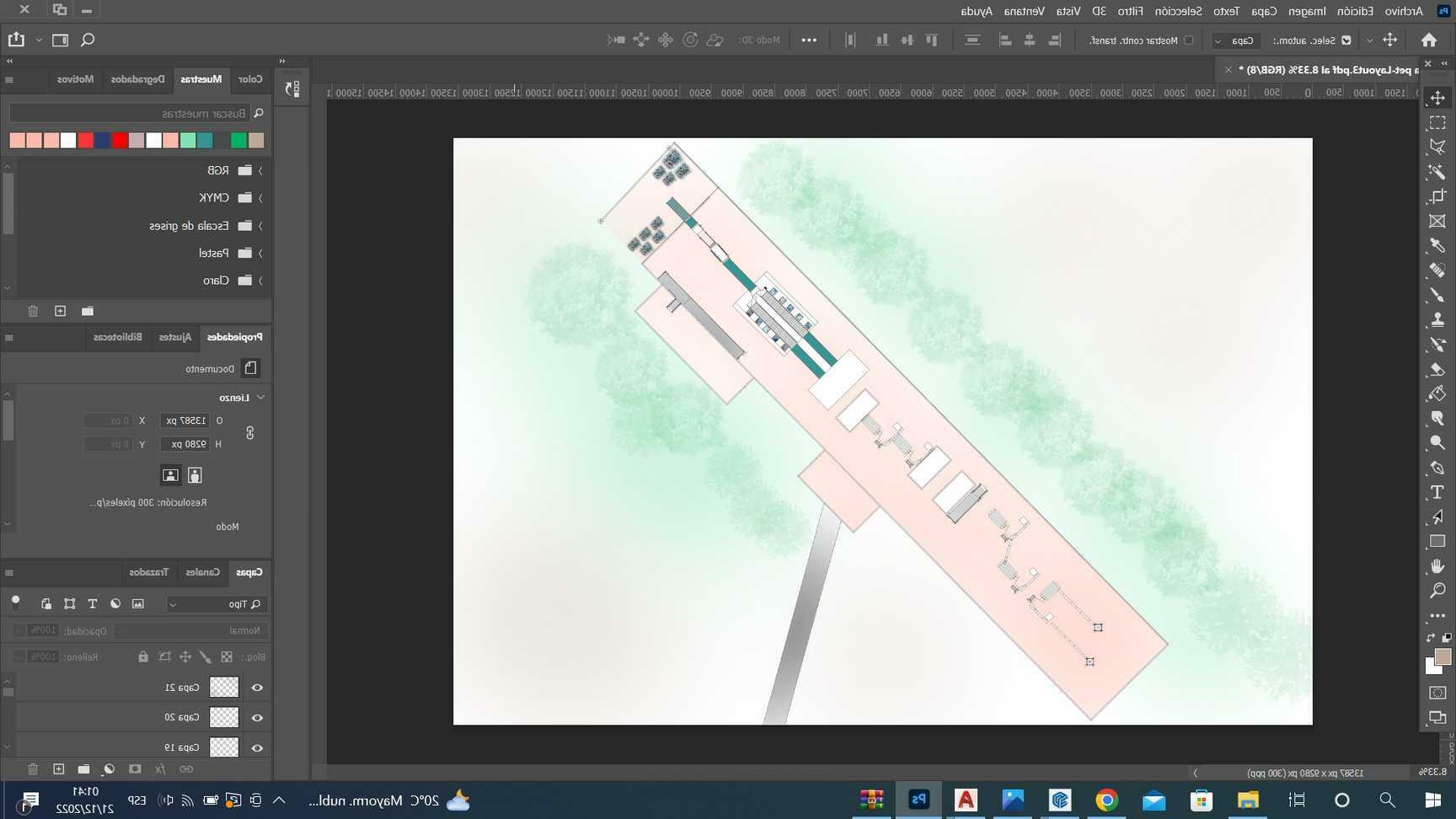The image size is (1456, 819).
Task: Select the Move tool
Action: point(1437,98)
